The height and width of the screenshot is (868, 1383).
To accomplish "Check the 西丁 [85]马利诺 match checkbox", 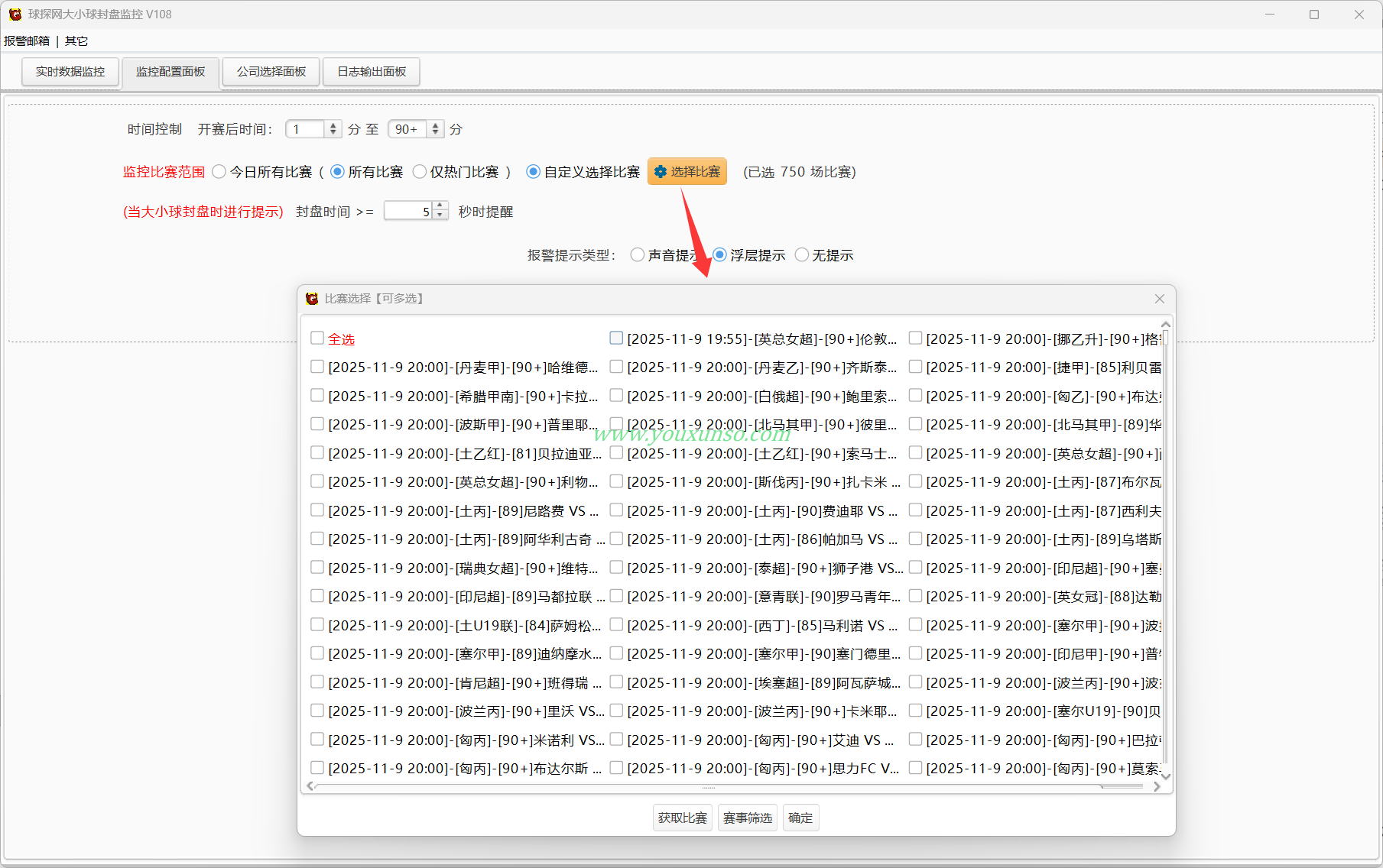I will tap(616, 624).
